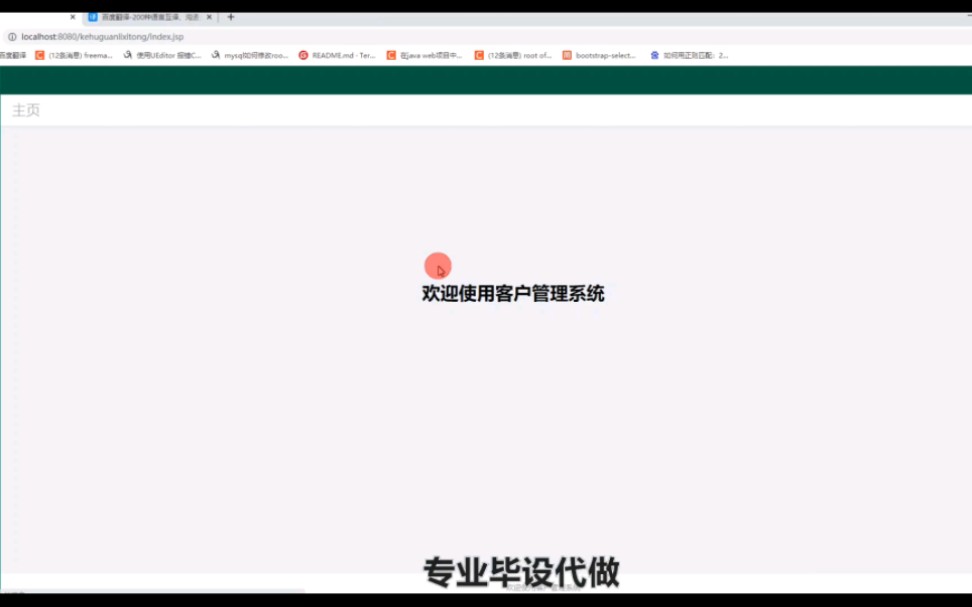Image resolution: width=972 pixels, height=607 pixels.
Task: Click the horizontal scrollbar at the bottom
Action: point(160,592)
